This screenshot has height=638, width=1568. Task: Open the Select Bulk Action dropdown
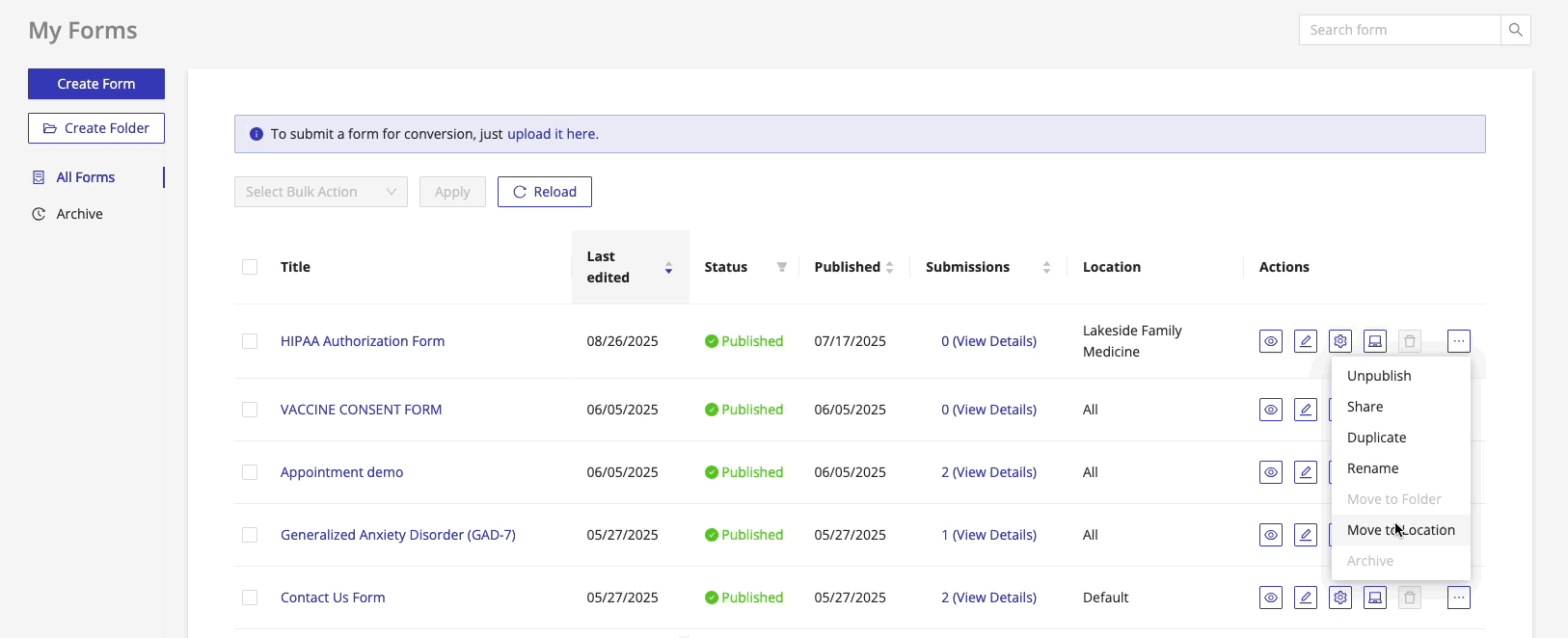tap(320, 192)
